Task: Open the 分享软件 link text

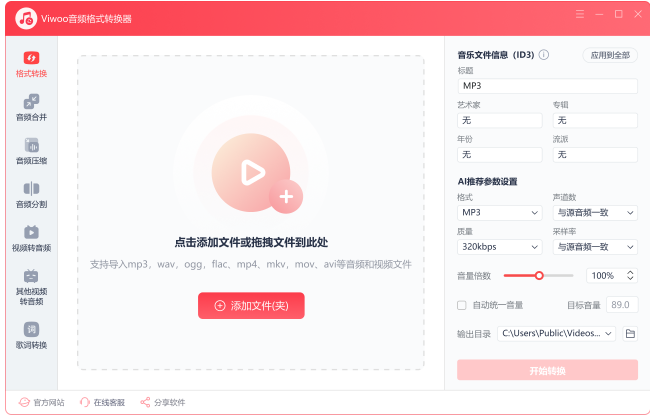Action: 170,402
